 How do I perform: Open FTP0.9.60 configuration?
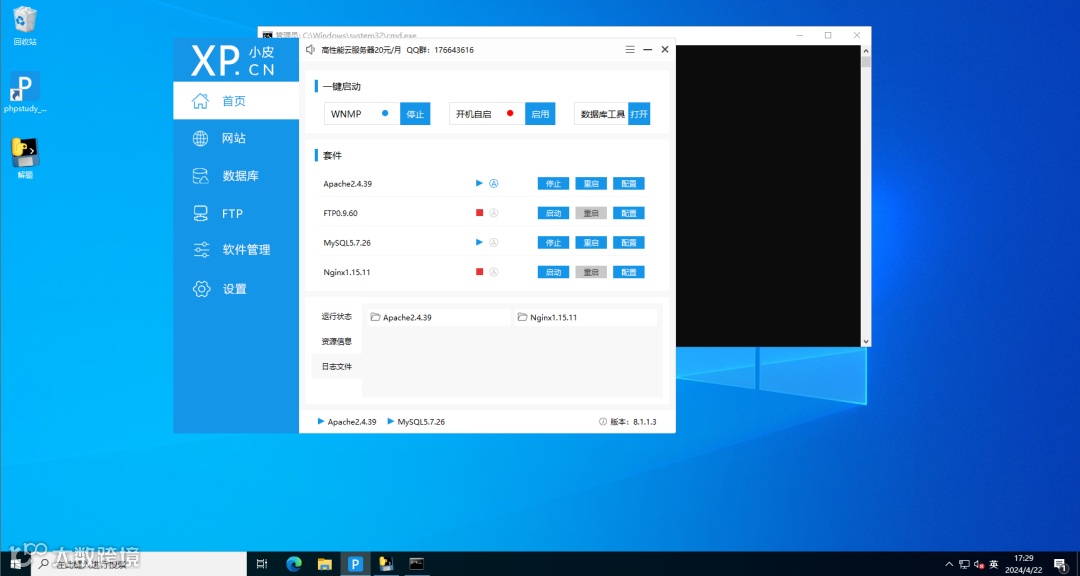(x=629, y=214)
